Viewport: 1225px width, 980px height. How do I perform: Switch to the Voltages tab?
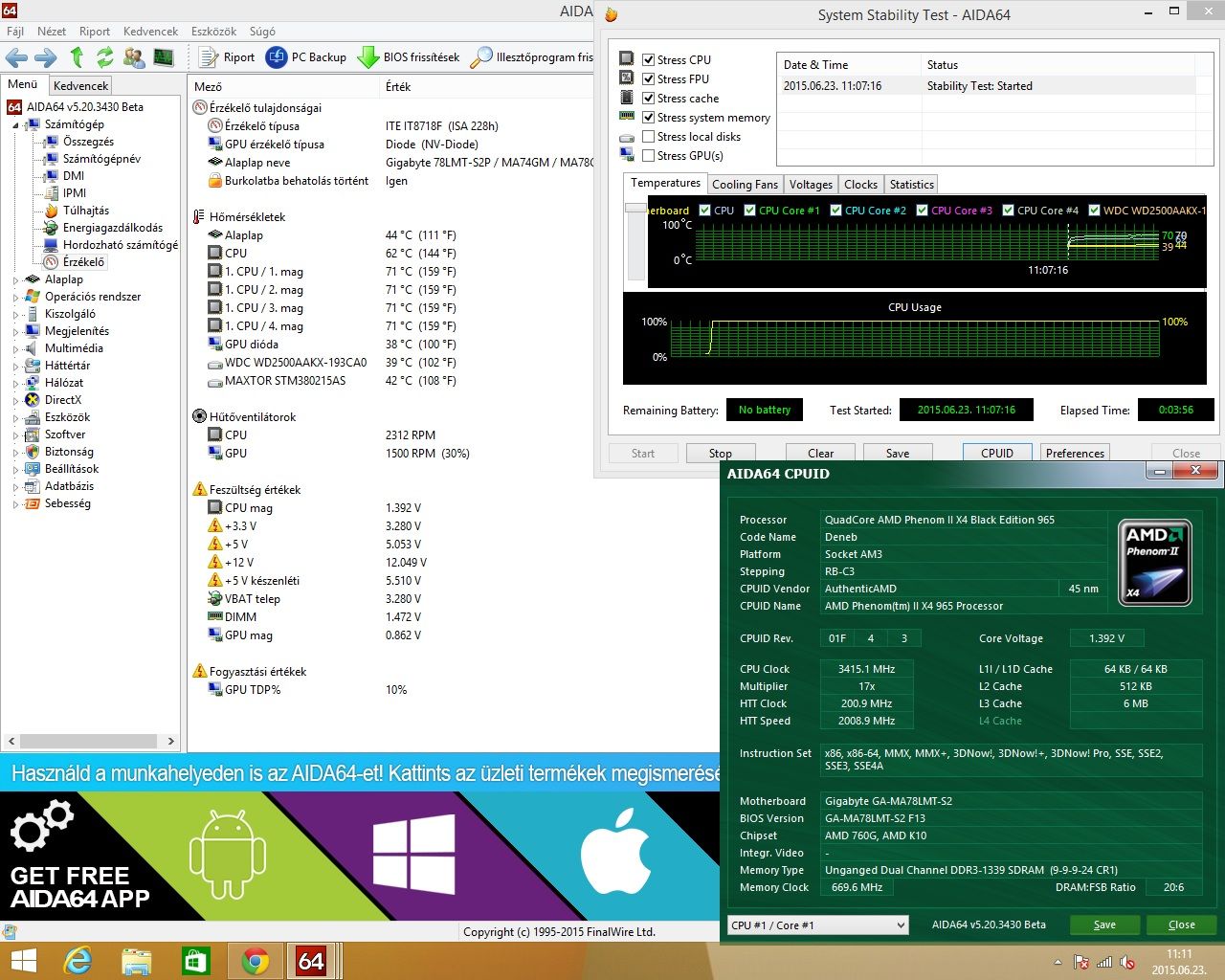pos(811,185)
